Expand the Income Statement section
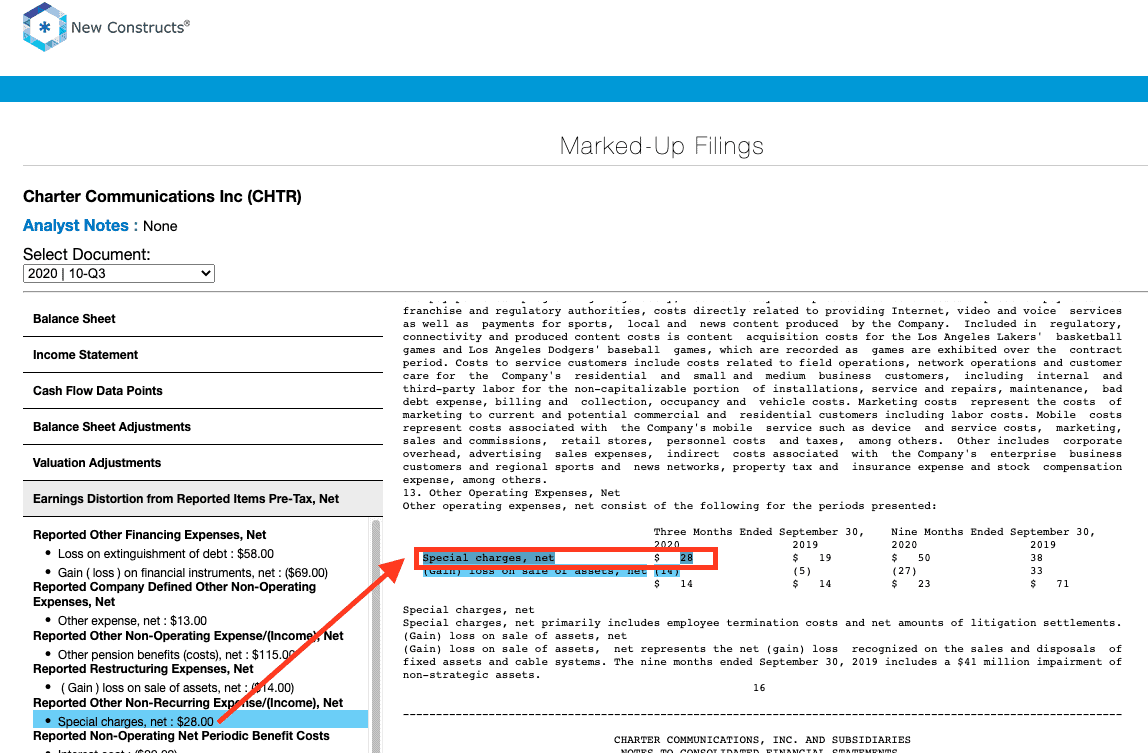 tap(203, 355)
